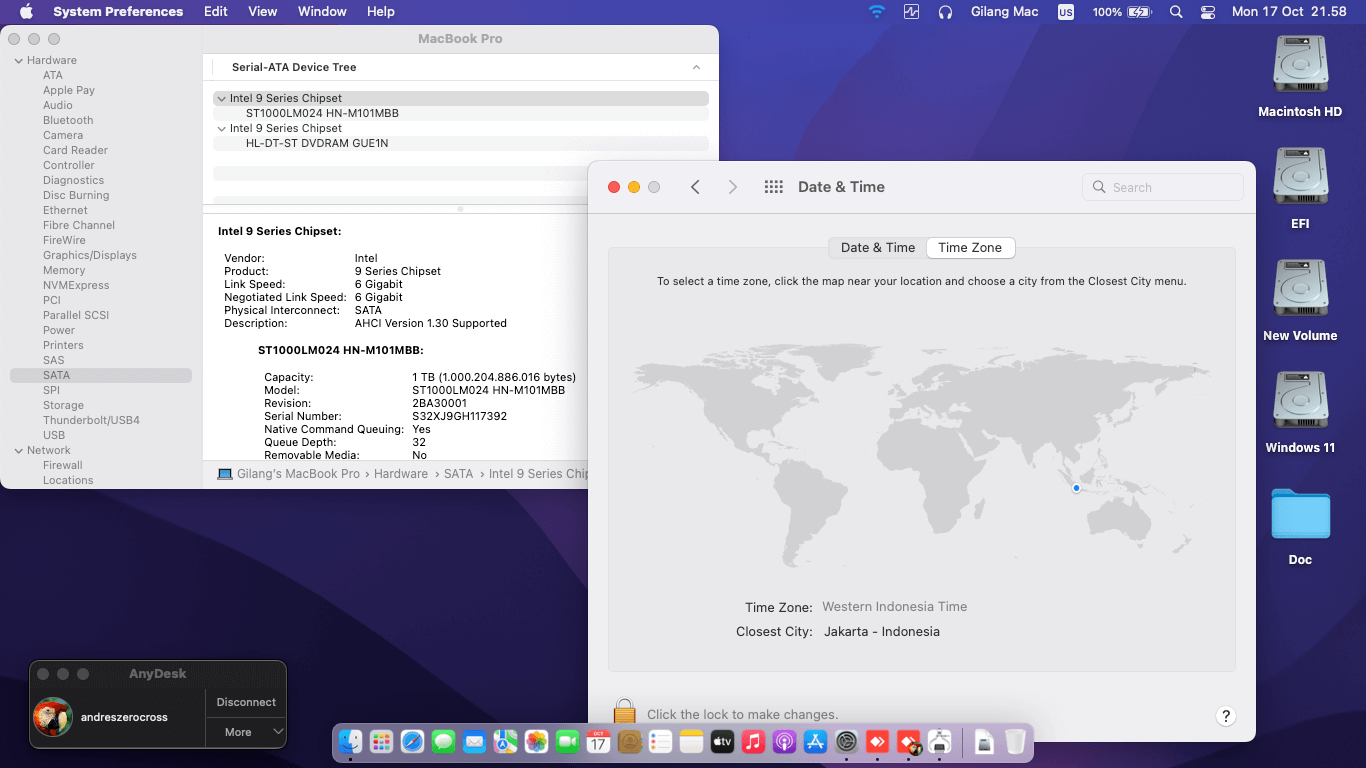Viewport: 1366px width, 768px height.
Task: Click the Jakarta location dot on the map
Action: point(1076,488)
